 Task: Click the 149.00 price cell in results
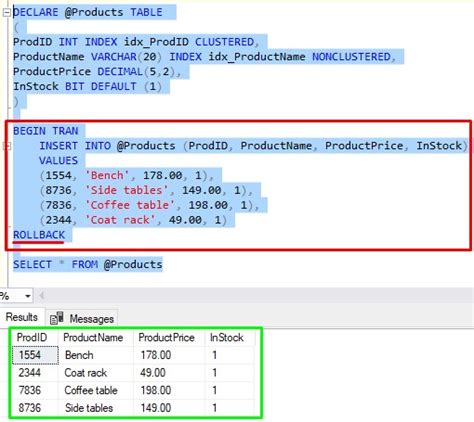coord(169,408)
